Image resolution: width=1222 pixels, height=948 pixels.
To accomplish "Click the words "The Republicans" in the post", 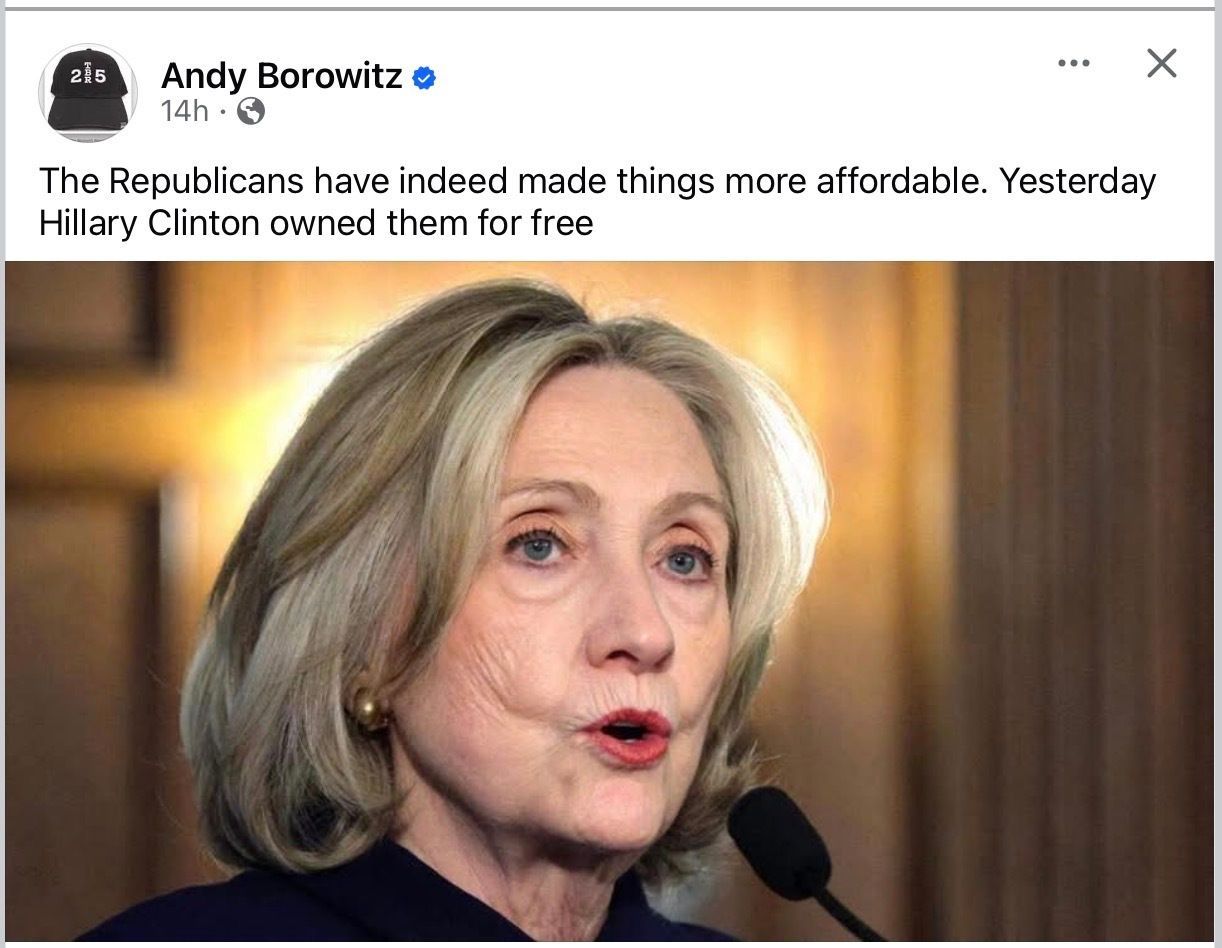I will 170,182.
